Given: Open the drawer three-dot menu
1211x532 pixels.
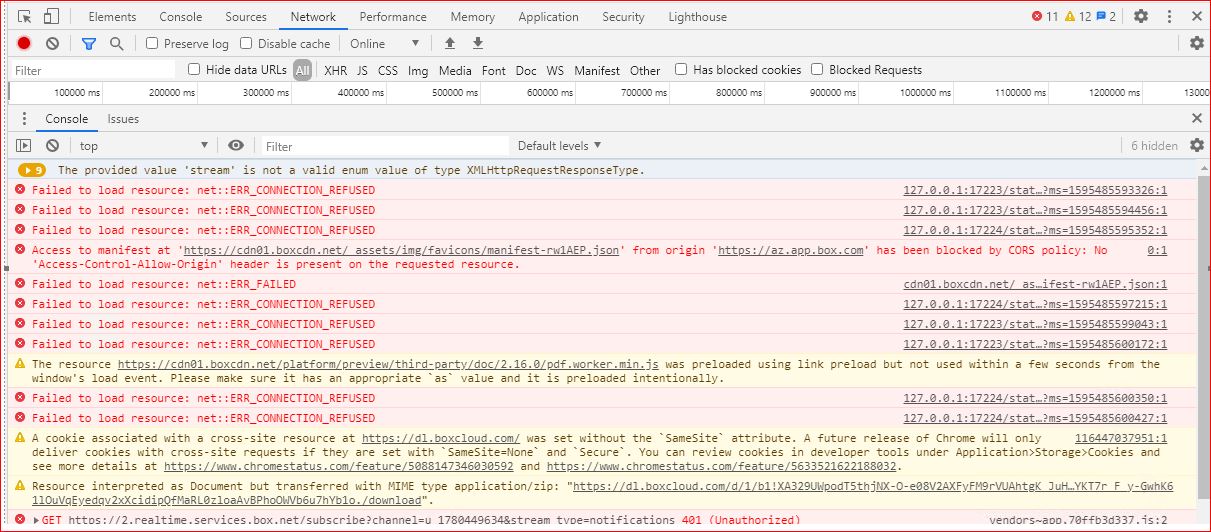Looking at the screenshot, I should tap(25, 119).
